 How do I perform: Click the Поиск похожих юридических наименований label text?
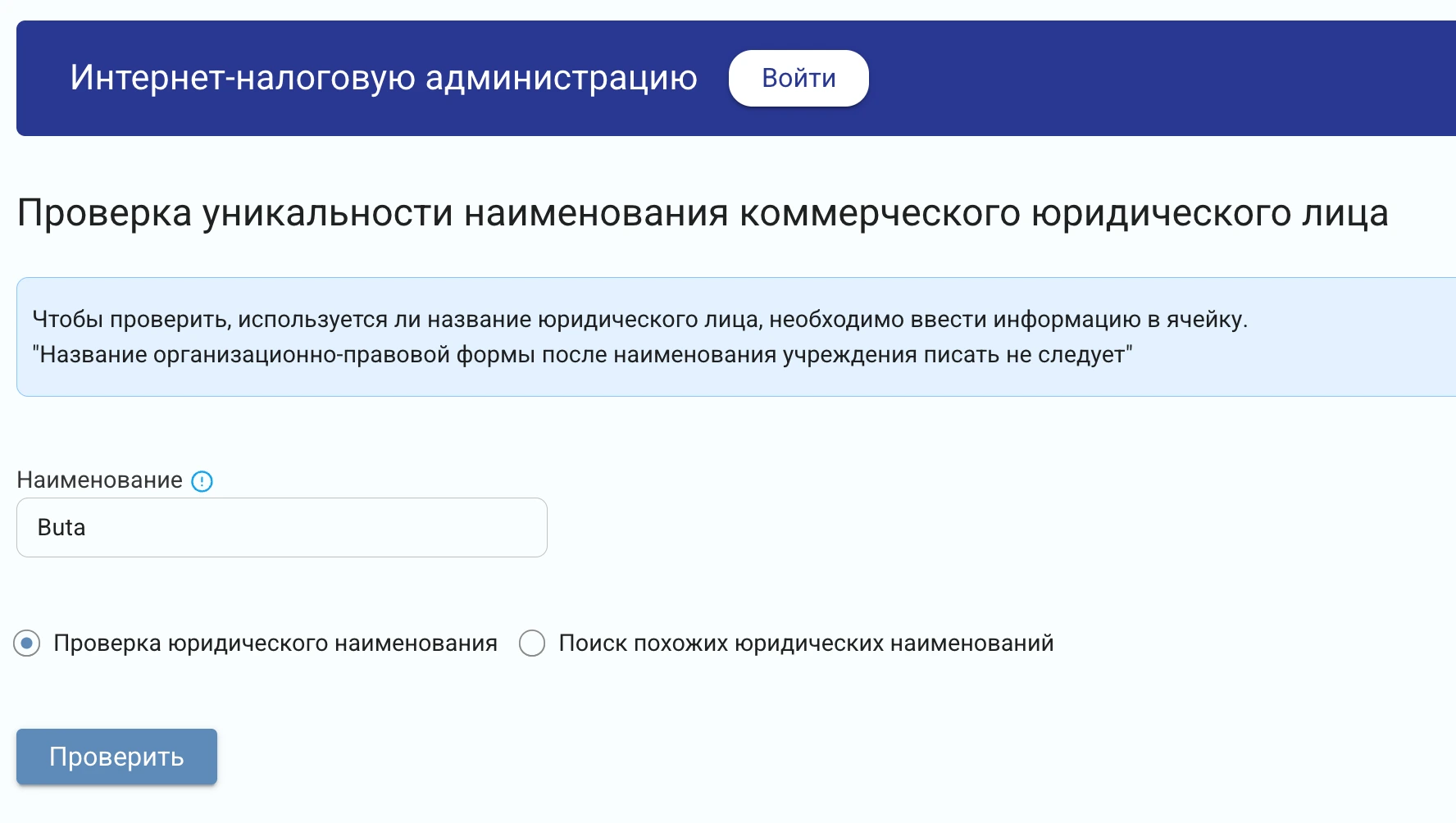pyautogui.click(x=806, y=643)
